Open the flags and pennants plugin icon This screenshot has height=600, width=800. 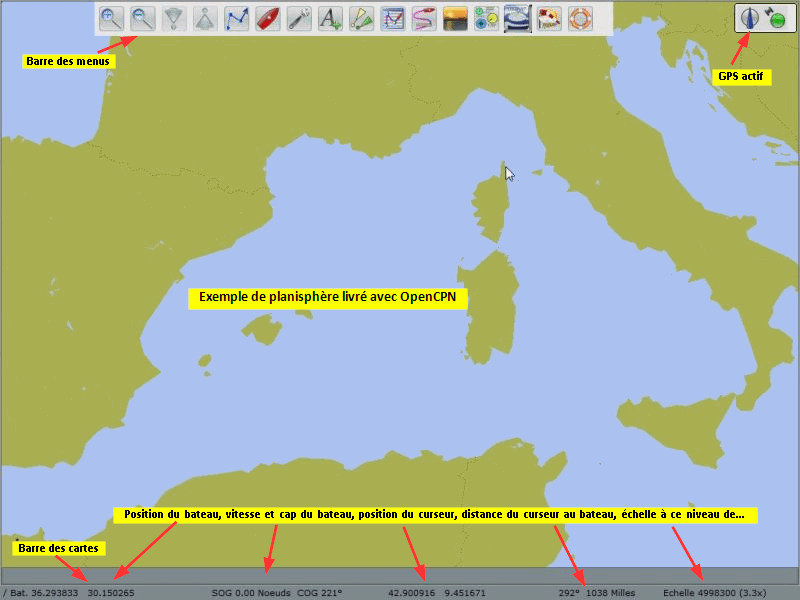click(x=549, y=19)
